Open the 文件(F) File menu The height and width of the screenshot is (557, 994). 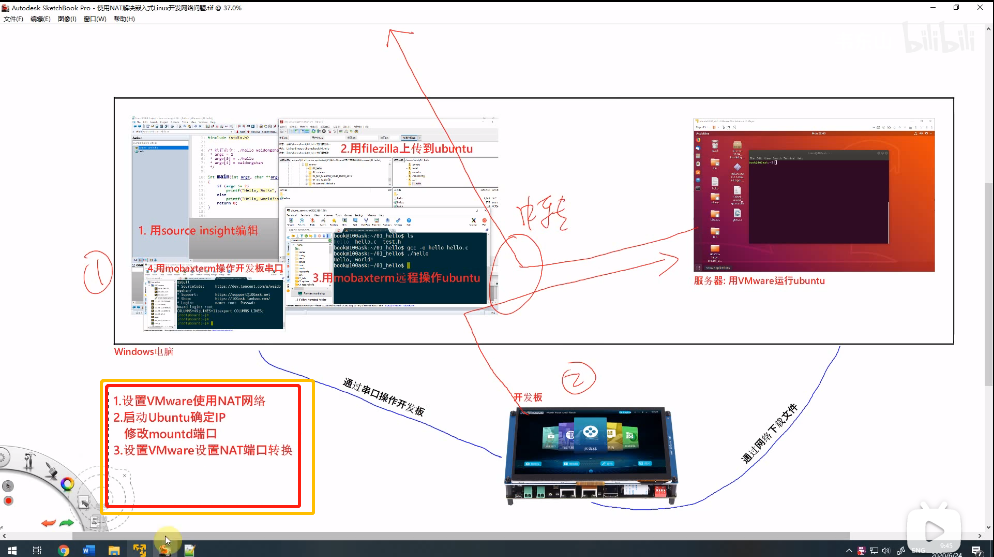point(13,19)
